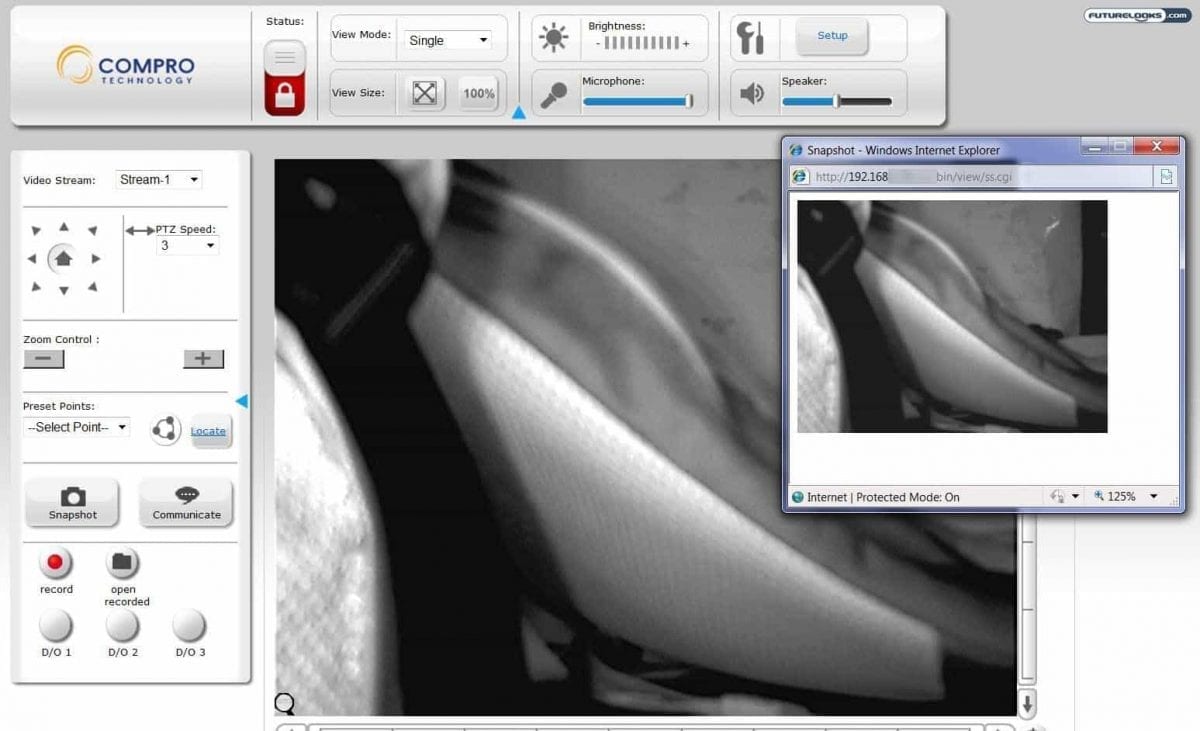This screenshot has width=1200, height=731.
Task: Click the Setup button
Action: pos(832,36)
